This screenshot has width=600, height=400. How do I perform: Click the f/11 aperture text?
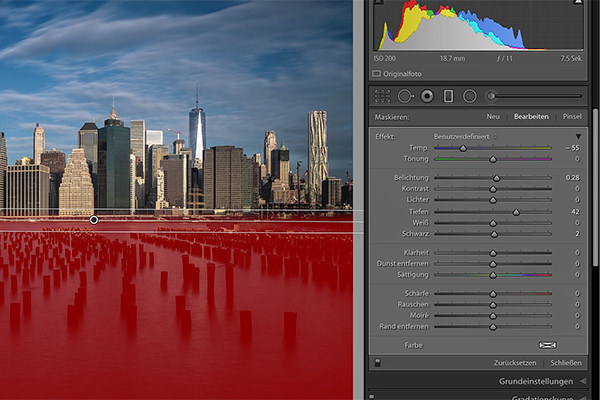(x=504, y=59)
